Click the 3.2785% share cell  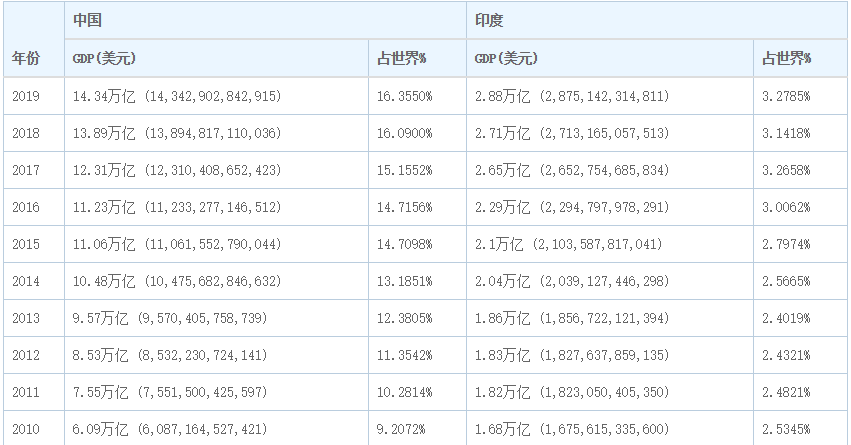pos(801,96)
